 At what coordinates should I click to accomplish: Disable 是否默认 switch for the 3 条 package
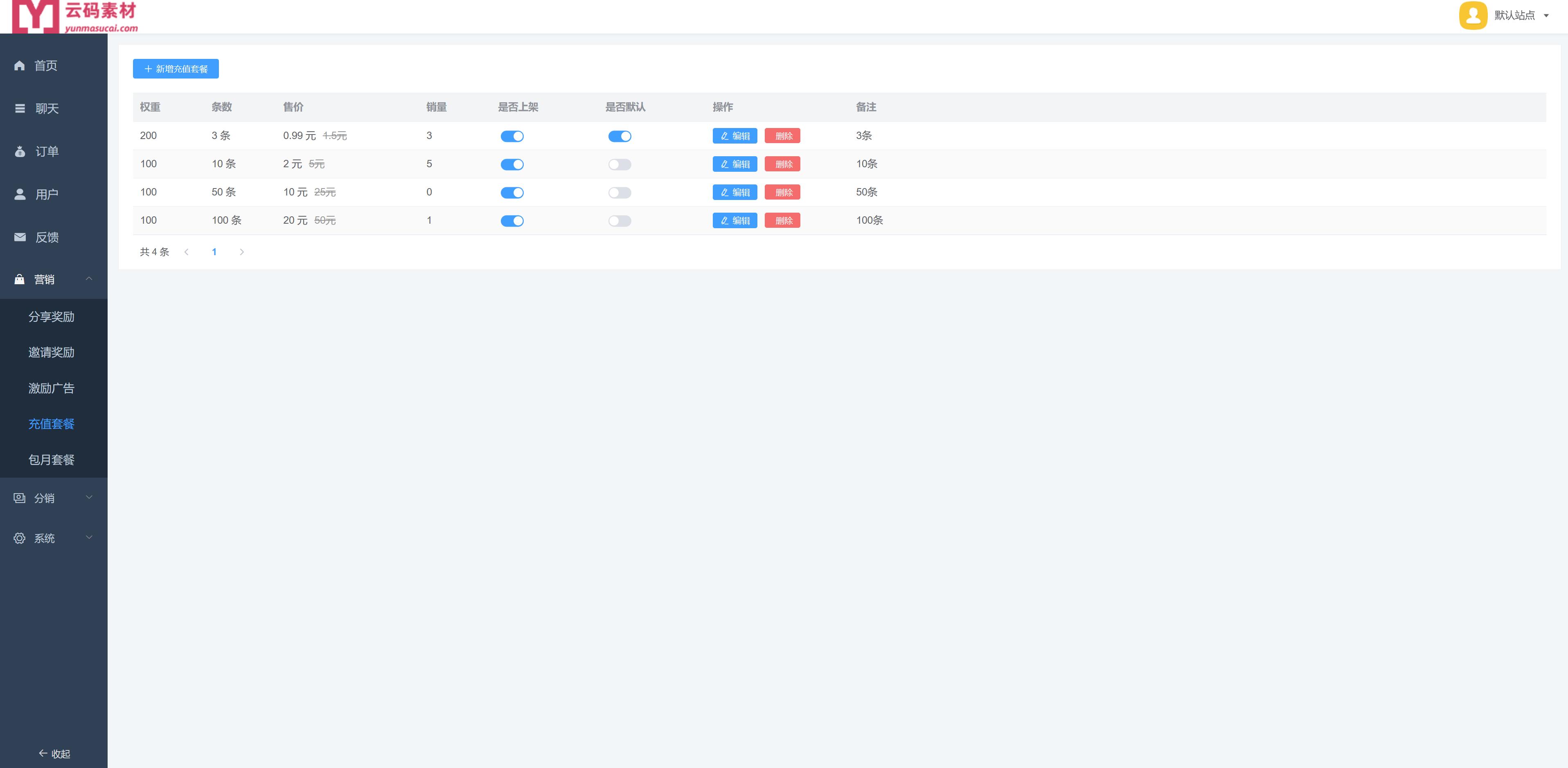coord(619,136)
